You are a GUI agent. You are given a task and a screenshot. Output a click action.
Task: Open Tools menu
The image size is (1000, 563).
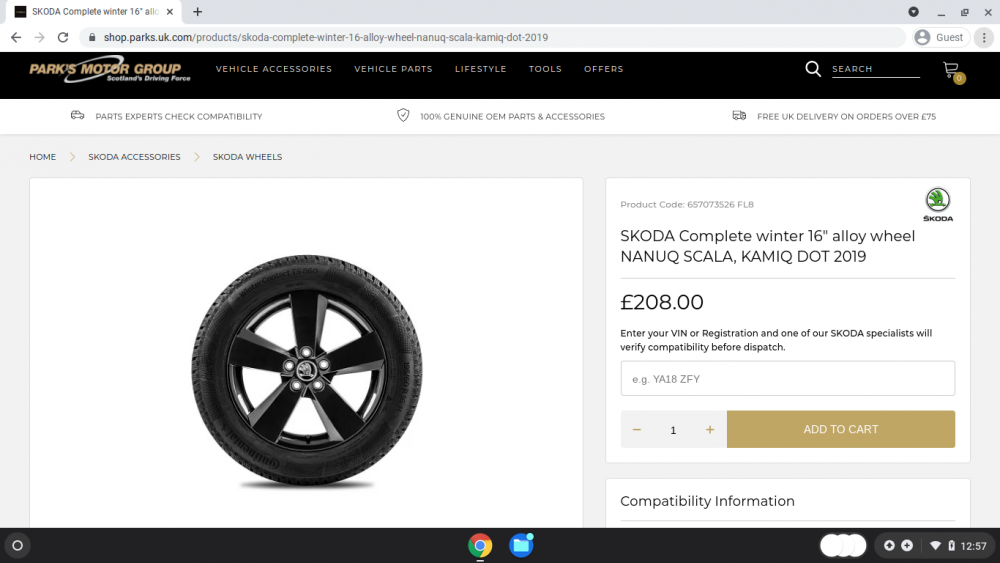(x=545, y=69)
